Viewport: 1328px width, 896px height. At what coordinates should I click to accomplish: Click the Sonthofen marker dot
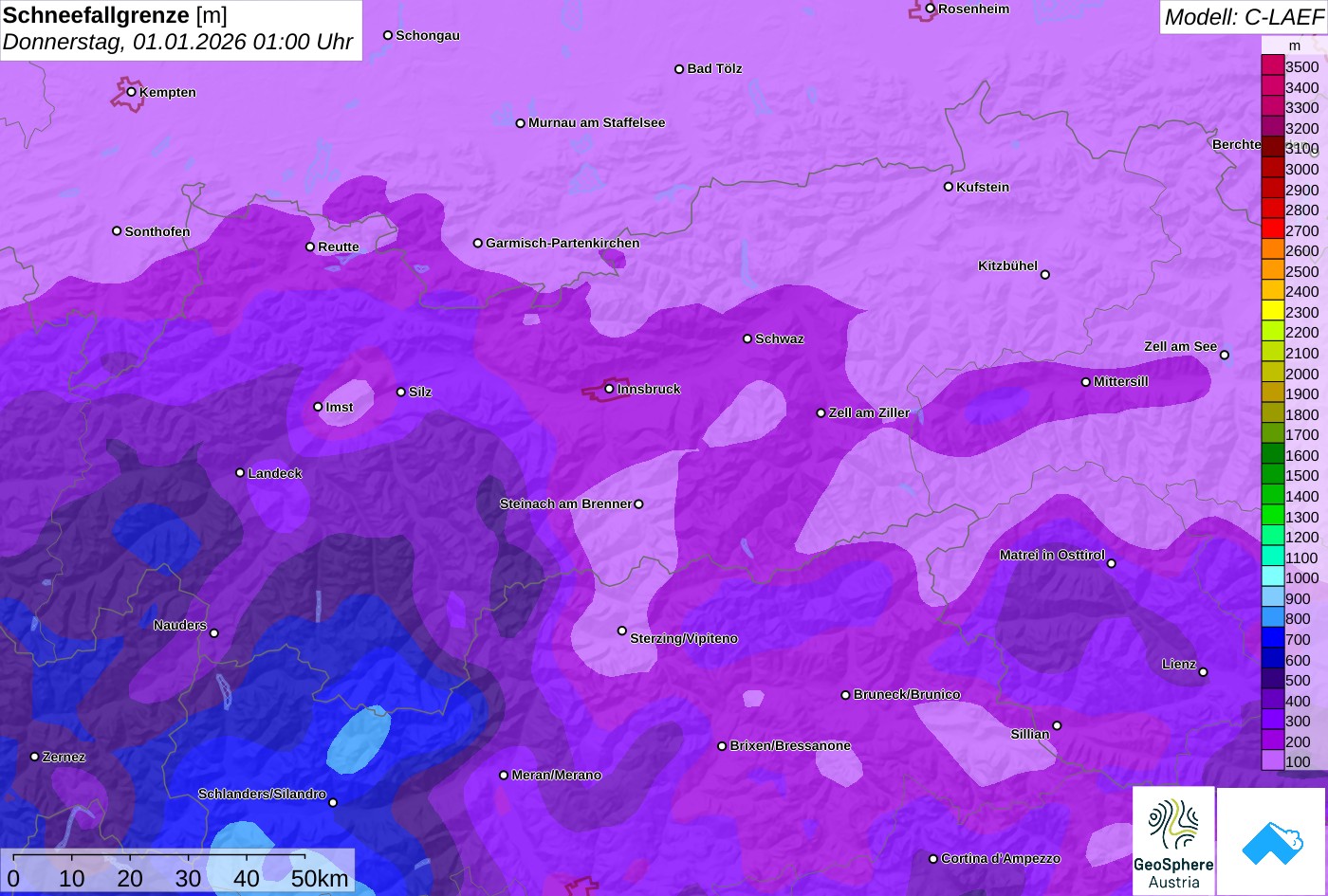(x=117, y=231)
